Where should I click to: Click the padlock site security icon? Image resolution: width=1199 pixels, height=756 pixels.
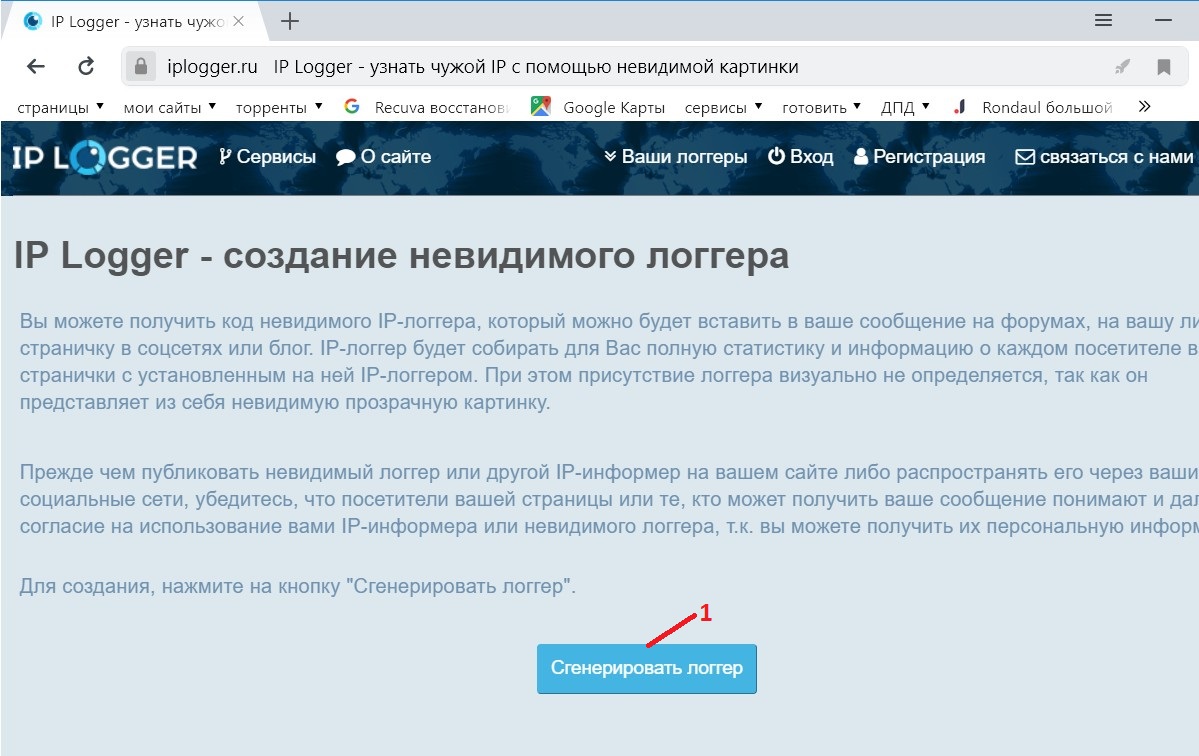pyautogui.click(x=141, y=67)
